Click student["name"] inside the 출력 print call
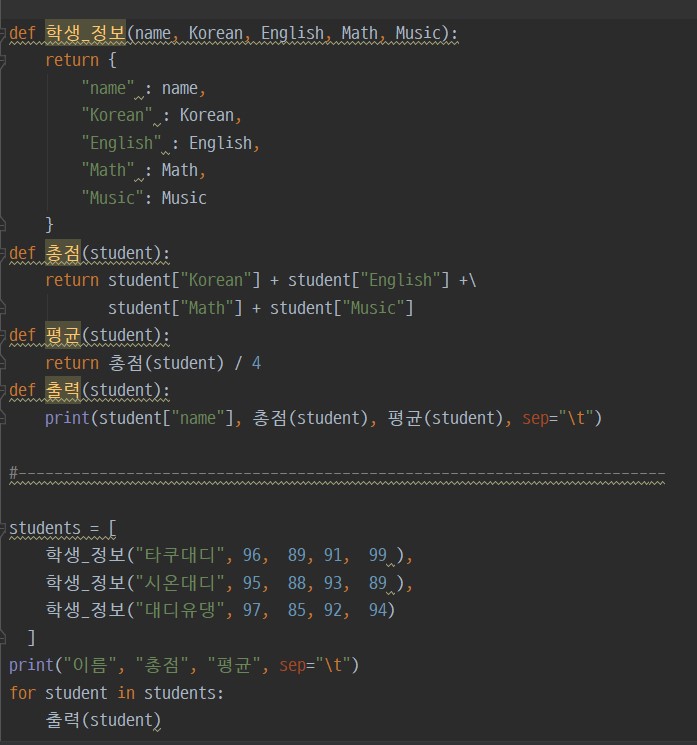 click(x=166, y=418)
